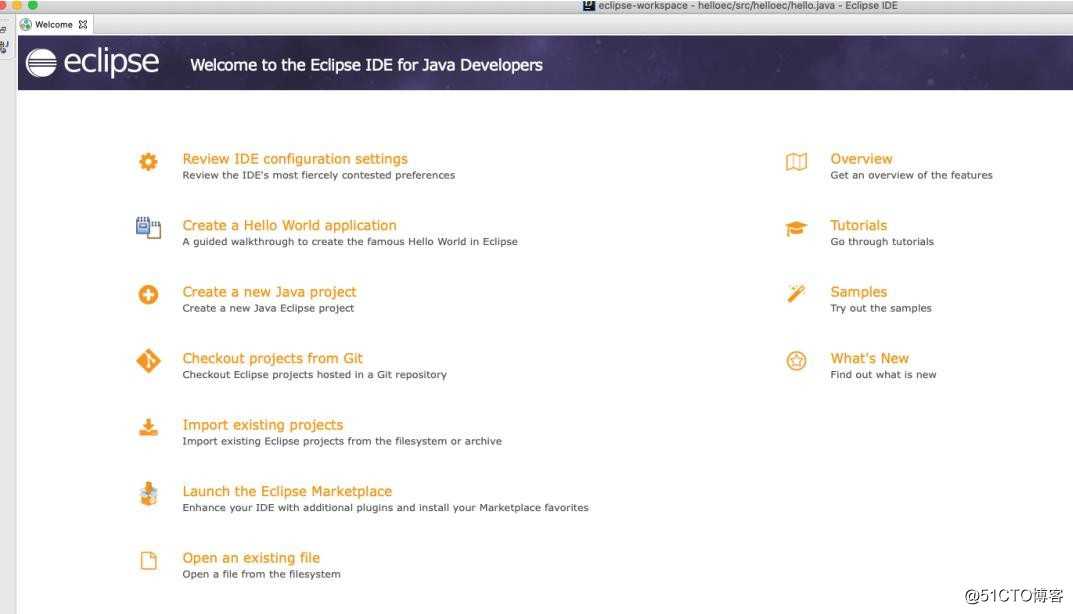Screen dimensions: 1073x614
Task: Open Import existing projects link
Action: click(x=263, y=425)
